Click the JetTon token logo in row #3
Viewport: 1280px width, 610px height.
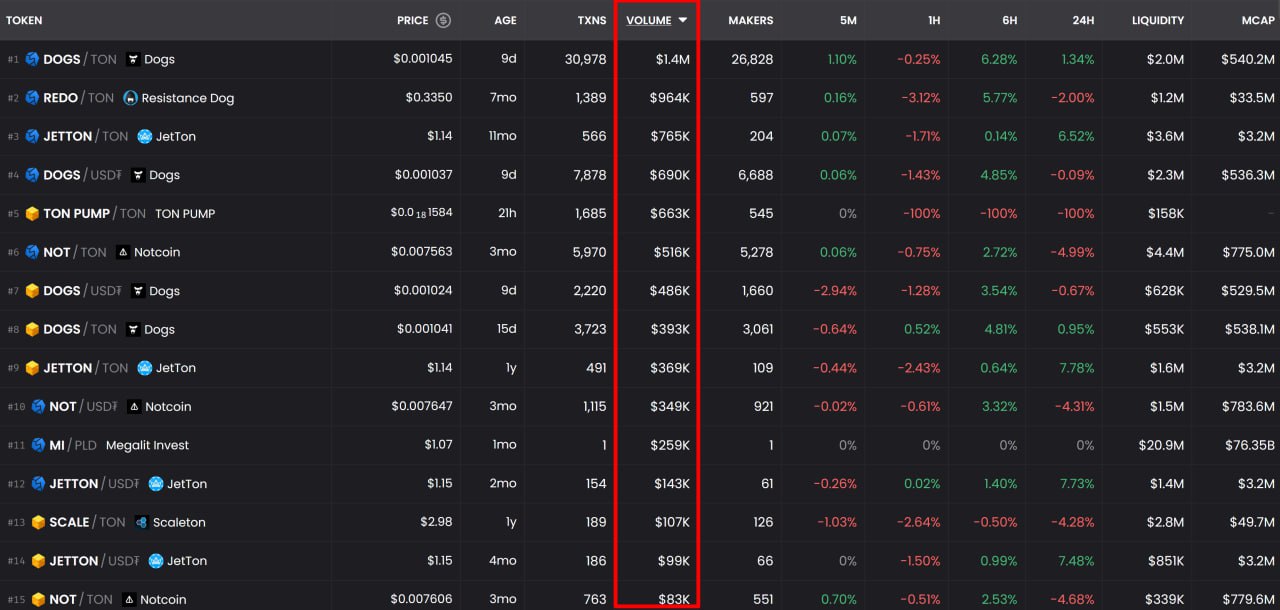click(144, 136)
